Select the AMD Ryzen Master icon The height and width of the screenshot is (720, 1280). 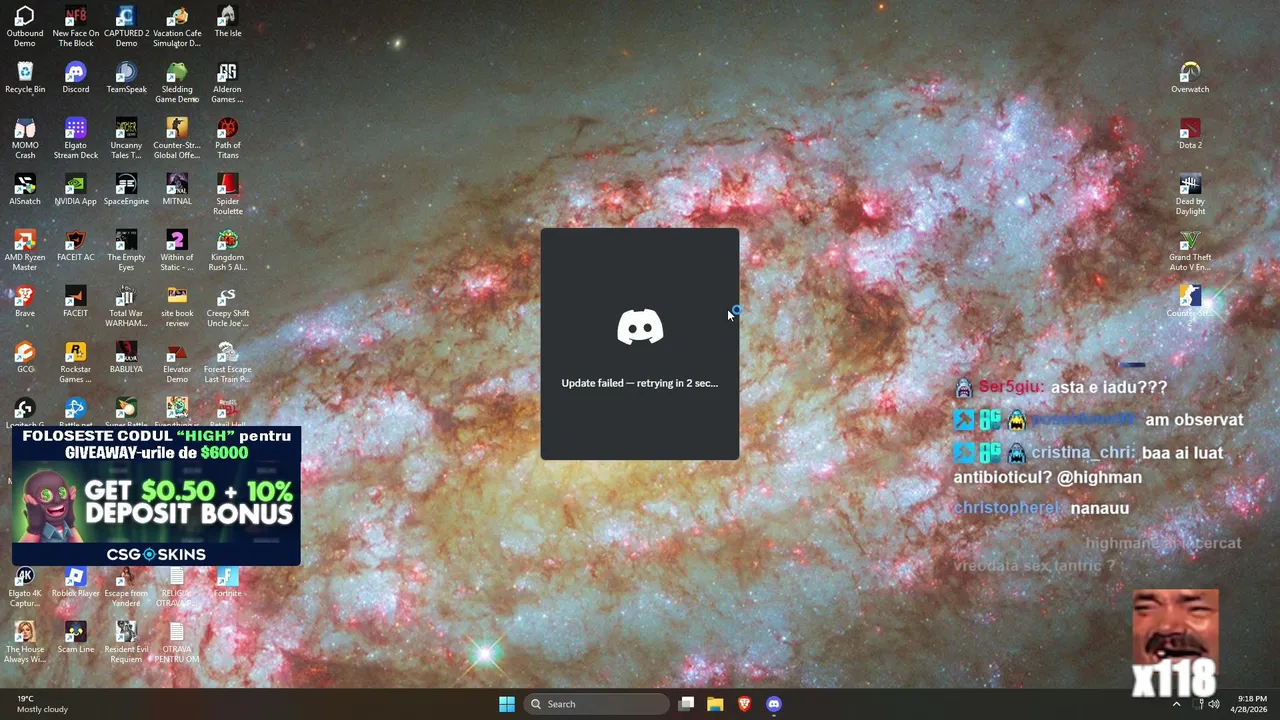pyautogui.click(x=25, y=251)
